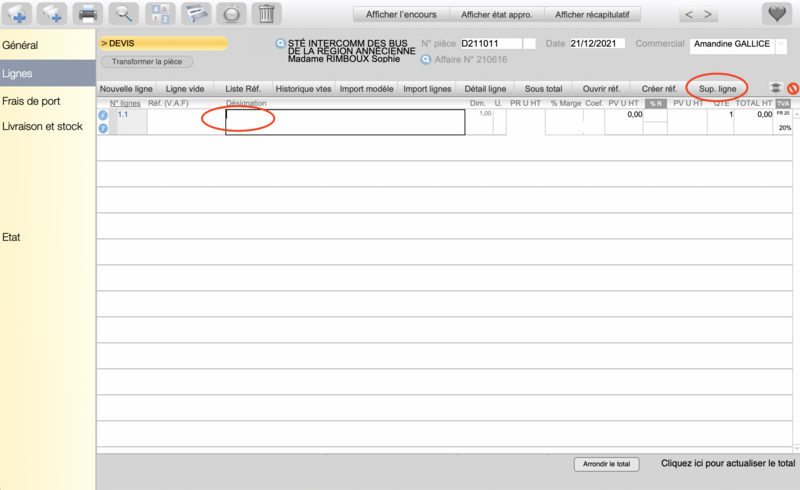The image size is (800, 490).
Task: Click the heart favorite icon
Action: click(777, 14)
